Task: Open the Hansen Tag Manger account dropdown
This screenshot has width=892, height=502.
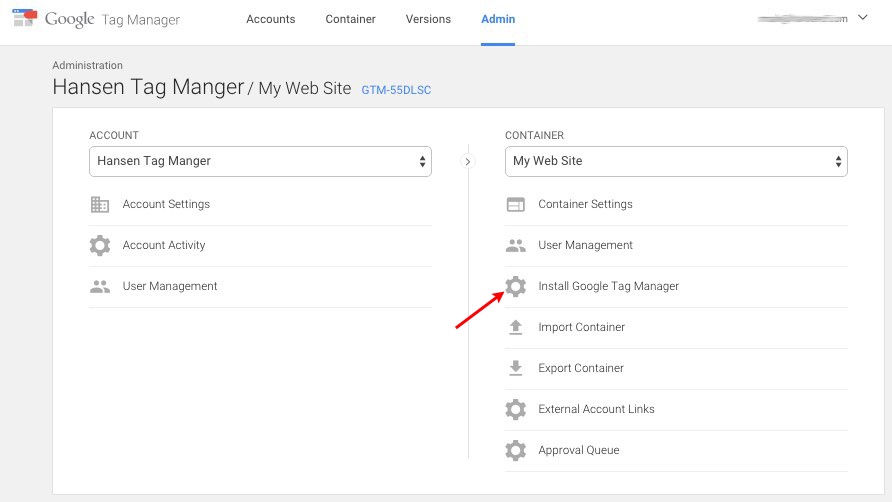Action: pos(260,161)
